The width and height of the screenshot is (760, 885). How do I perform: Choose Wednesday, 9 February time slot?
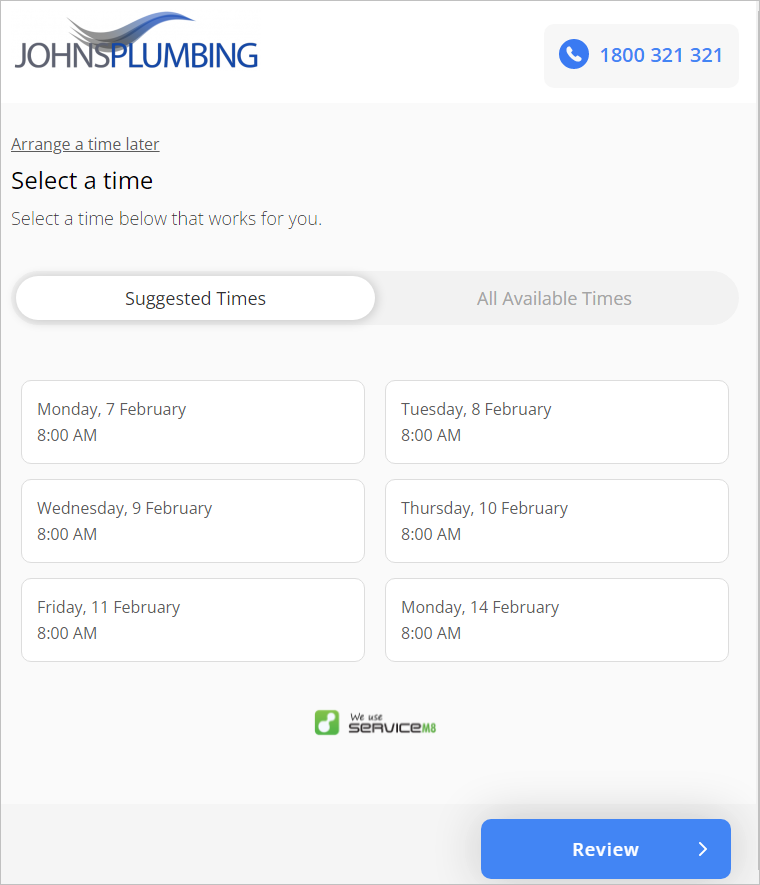[192, 521]
